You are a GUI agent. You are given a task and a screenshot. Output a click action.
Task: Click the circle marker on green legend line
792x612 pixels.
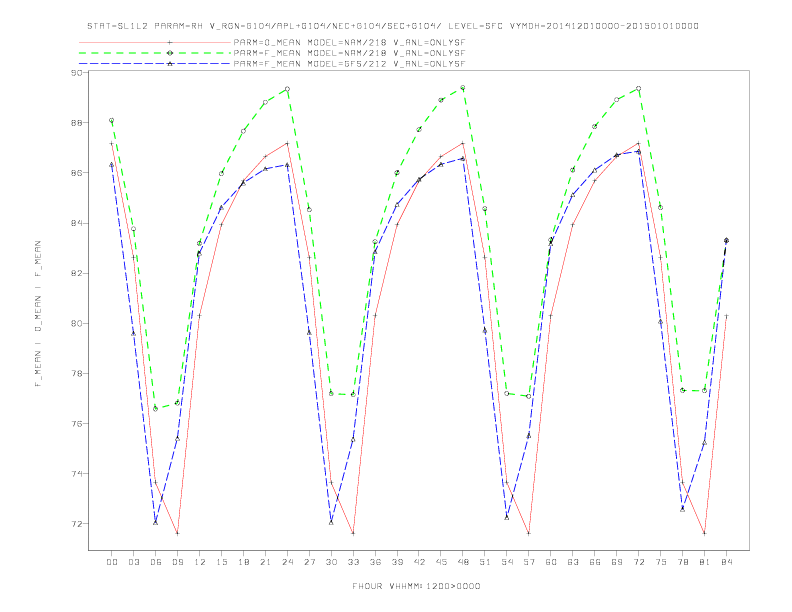pos(170,53)
